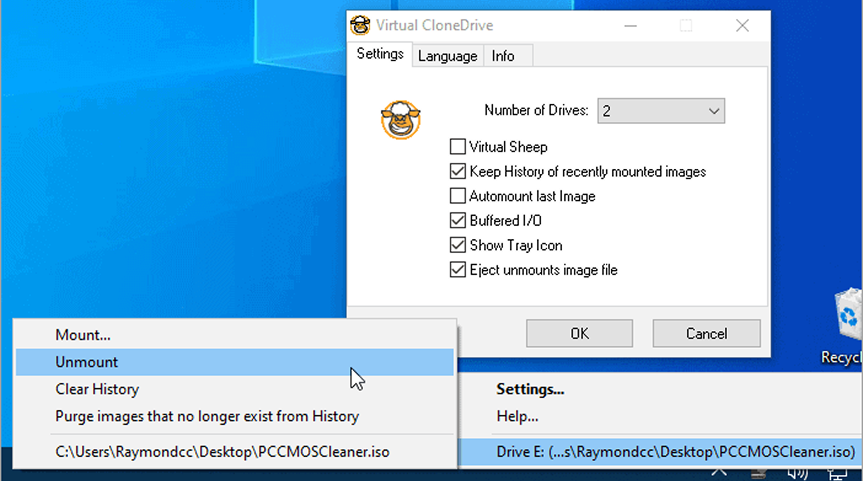The image size is (863, 481).
Task: Click the Virtual CloneDrive sheep logo in title bar
Action: [360, 25]
